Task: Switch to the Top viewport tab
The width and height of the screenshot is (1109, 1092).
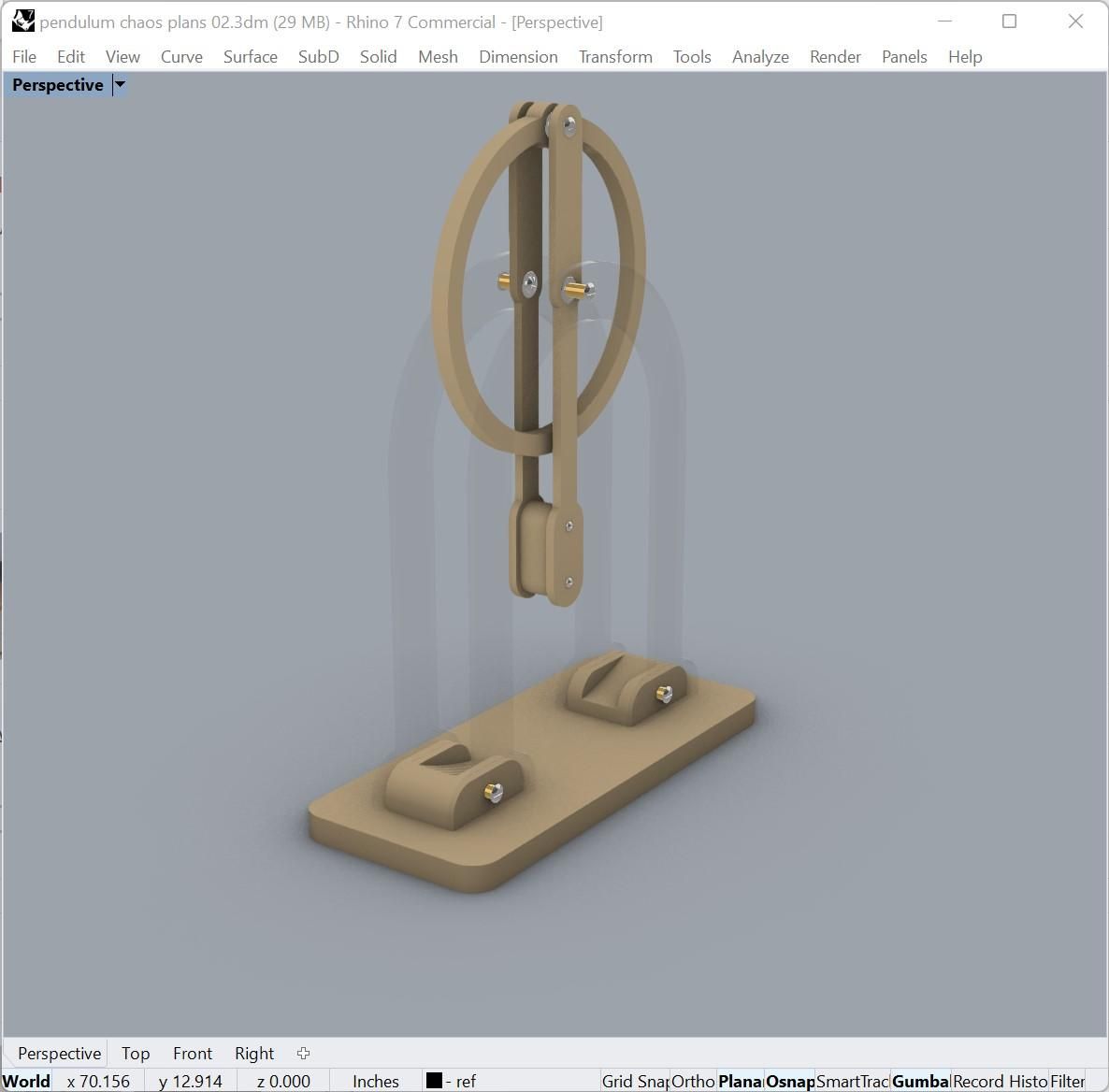Action: pyautogui.click(x=135, y=1053)
